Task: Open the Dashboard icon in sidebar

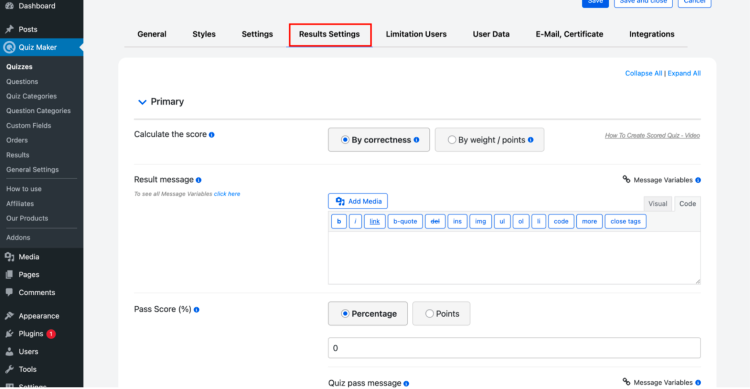Action: point(9,6)
